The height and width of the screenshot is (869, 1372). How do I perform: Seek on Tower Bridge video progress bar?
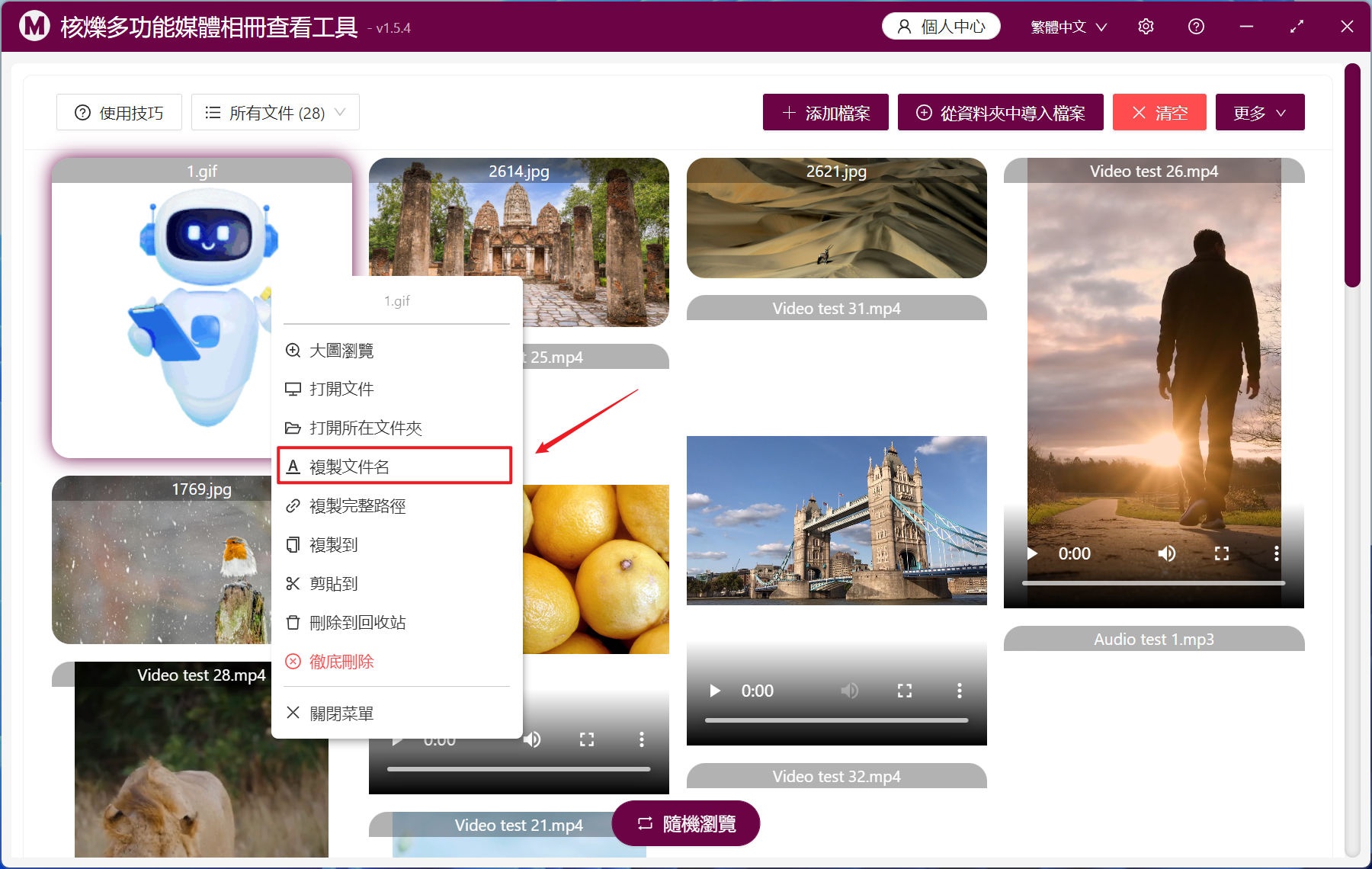pyautogui.click(x=836, y=720)
